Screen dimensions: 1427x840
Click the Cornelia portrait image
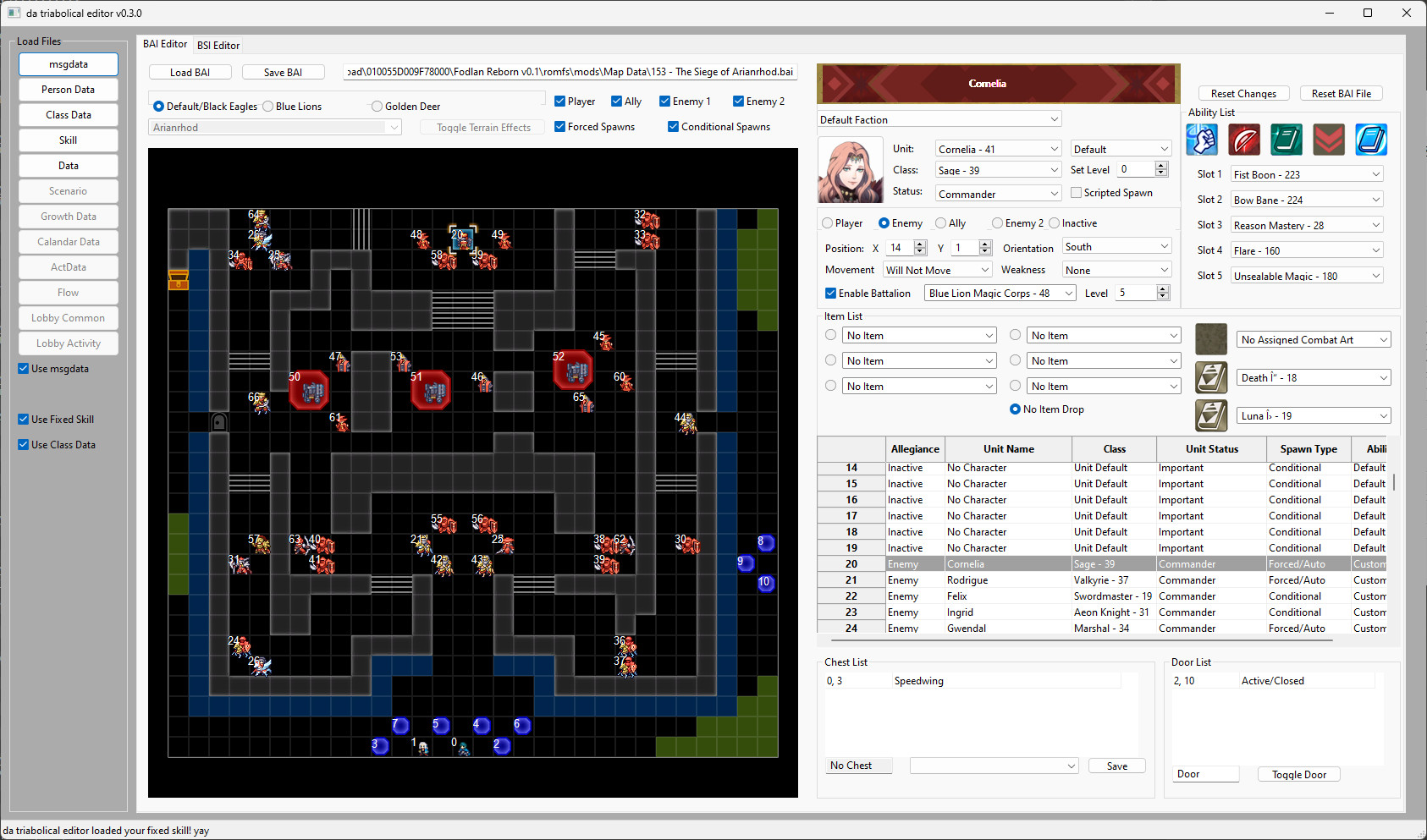tap(849, 169)
